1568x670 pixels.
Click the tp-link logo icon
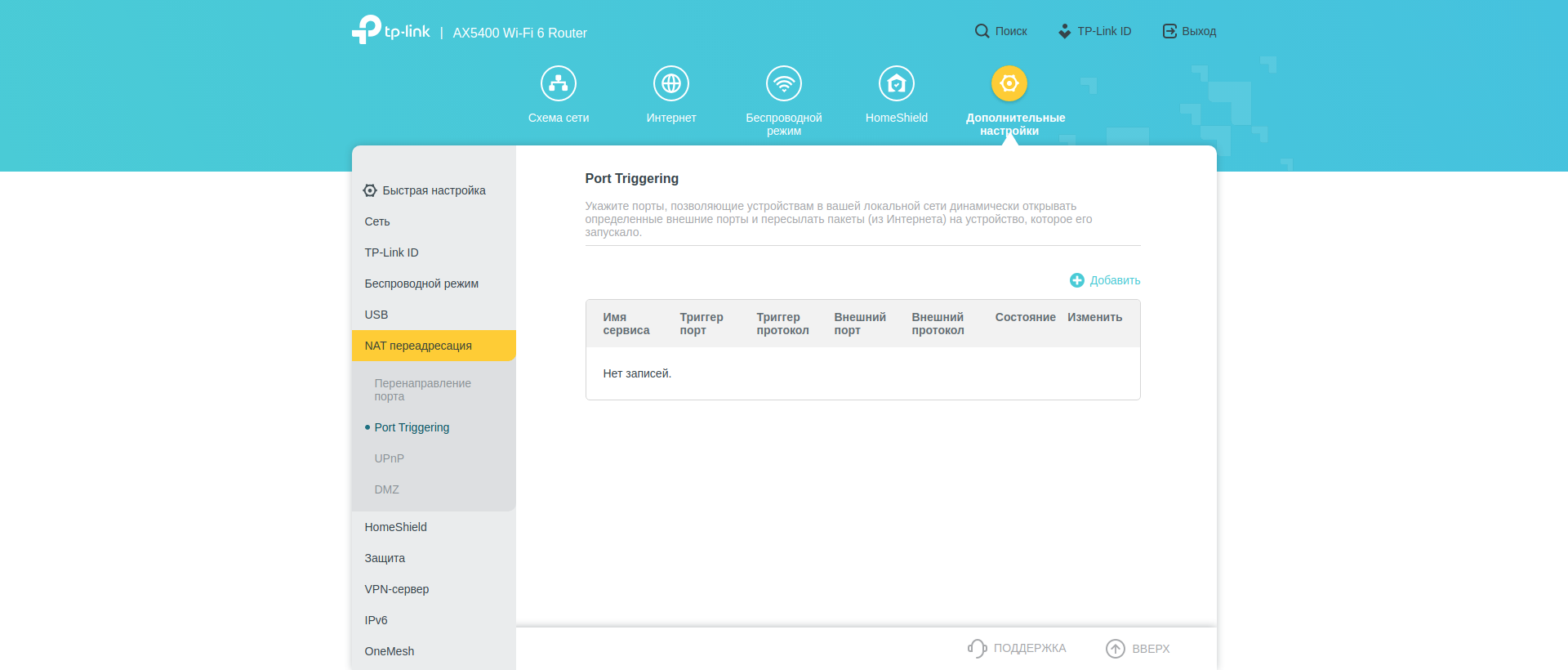pyautogui.click(x=367, y=29)
